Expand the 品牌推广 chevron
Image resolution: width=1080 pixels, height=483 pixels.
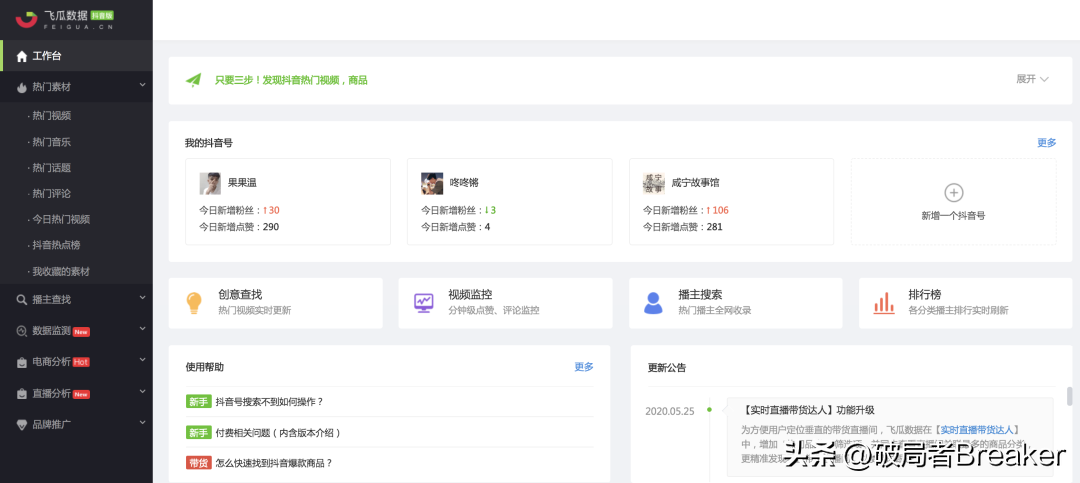tap(143, 422)
